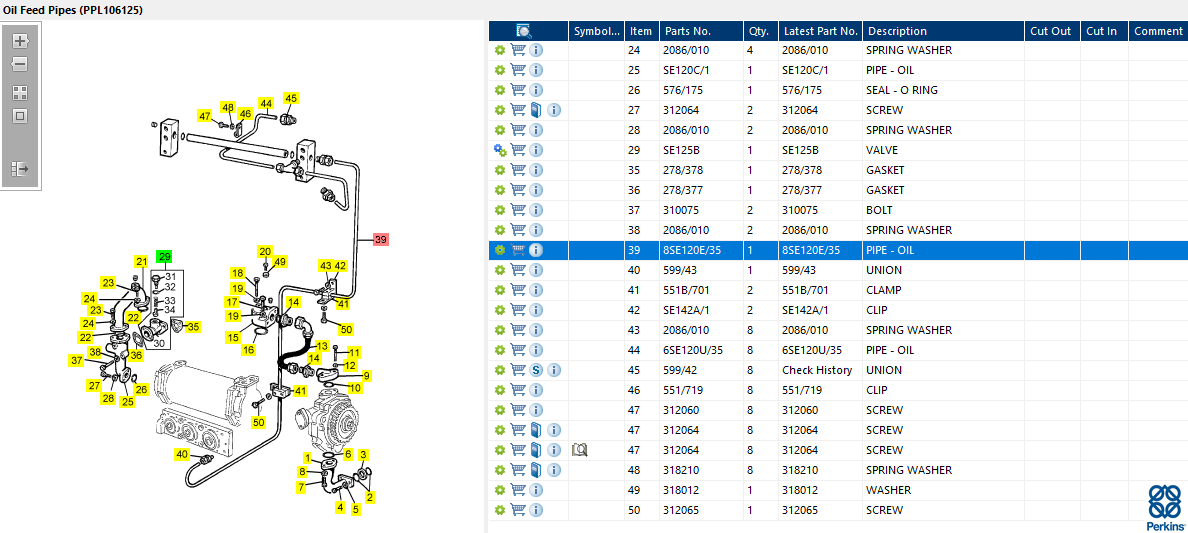Click callout 45 in the diagram

pos(291,98)
